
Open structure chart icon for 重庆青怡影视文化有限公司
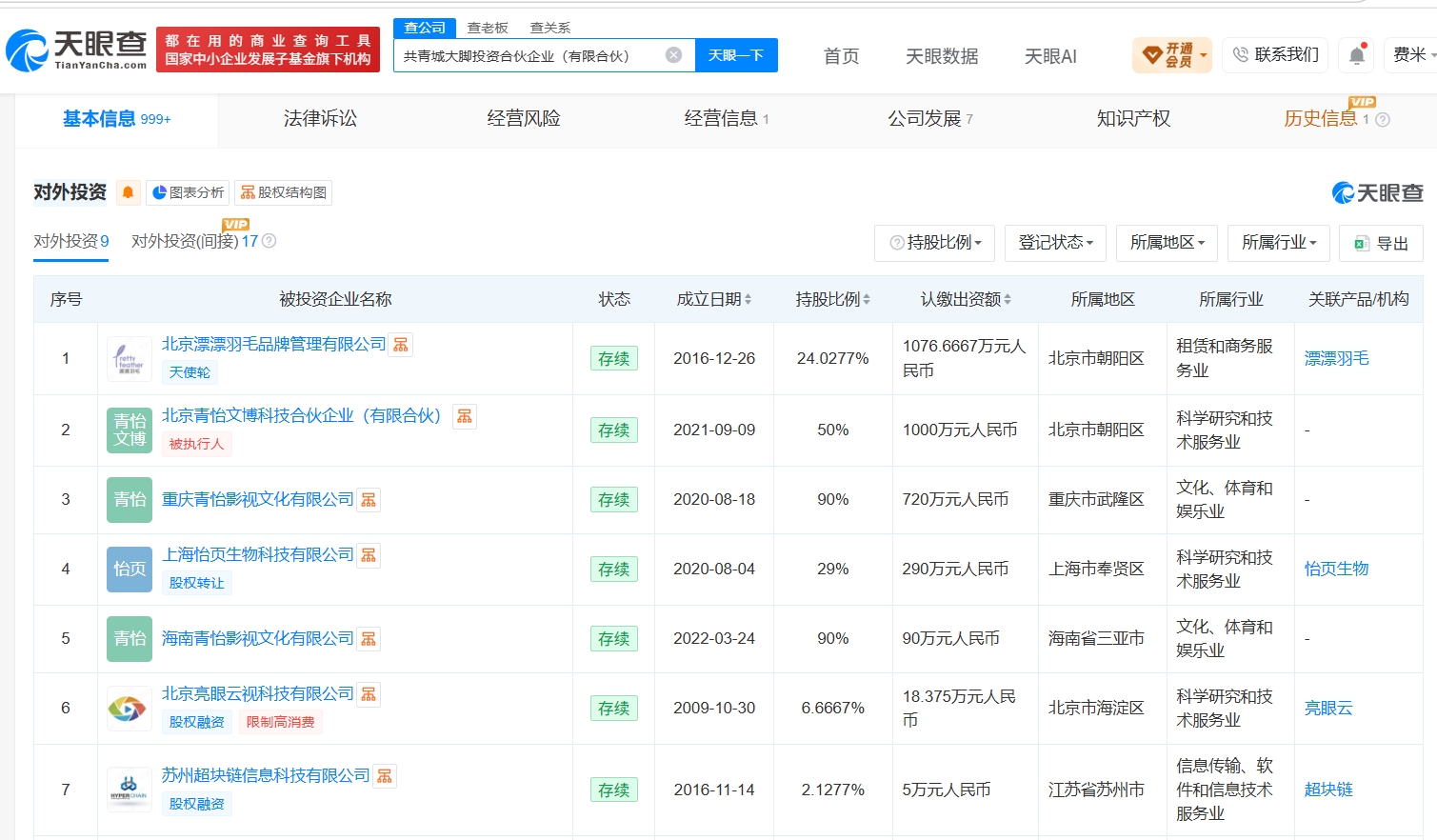(369, 500)
